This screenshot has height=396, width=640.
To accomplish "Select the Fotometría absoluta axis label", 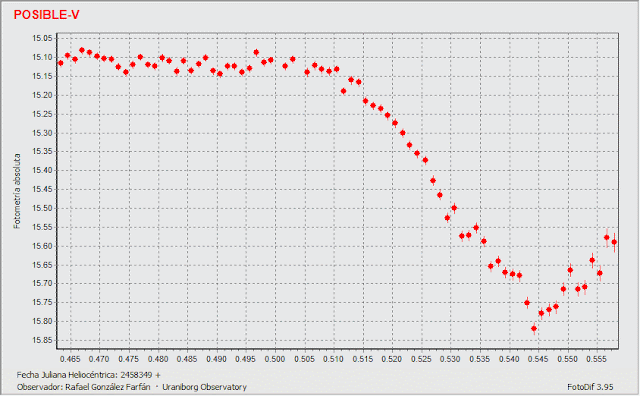I will (17, 191).
